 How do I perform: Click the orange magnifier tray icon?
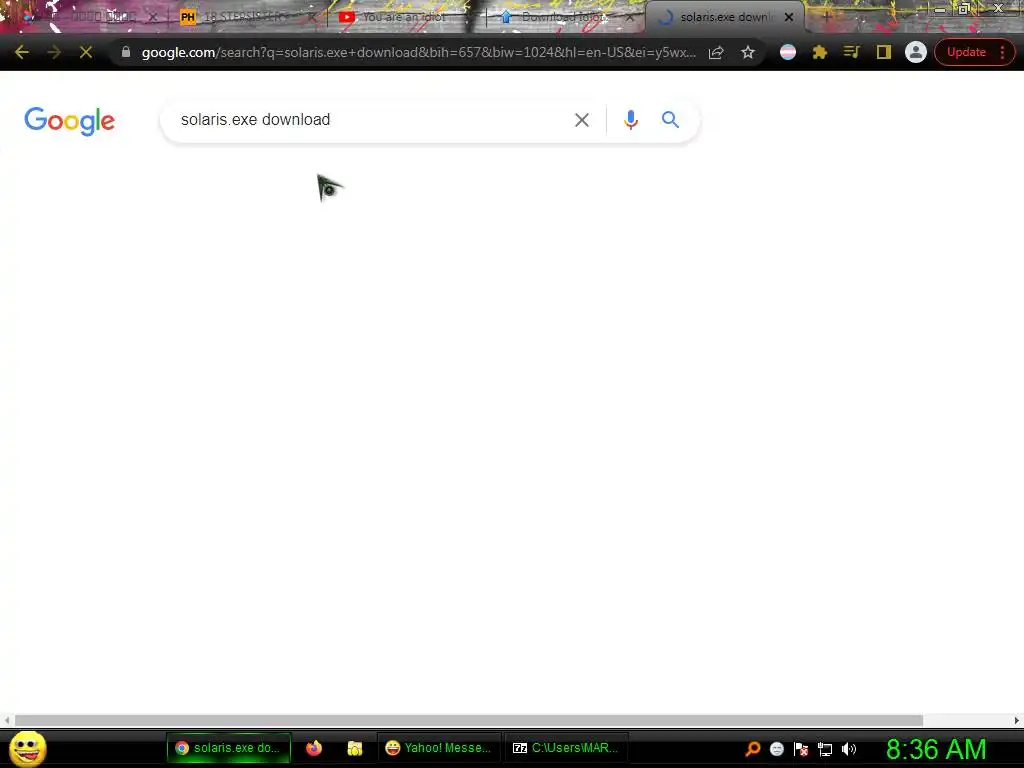point(753,749)
